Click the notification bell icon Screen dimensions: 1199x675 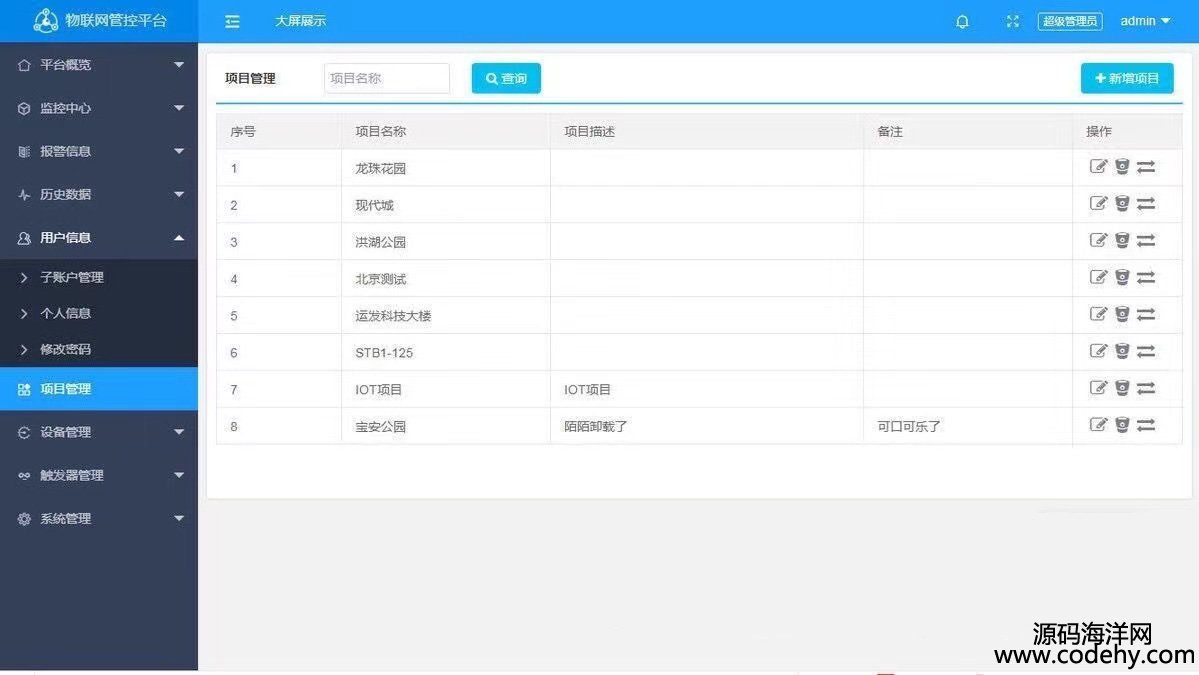[x=962, y=21]
